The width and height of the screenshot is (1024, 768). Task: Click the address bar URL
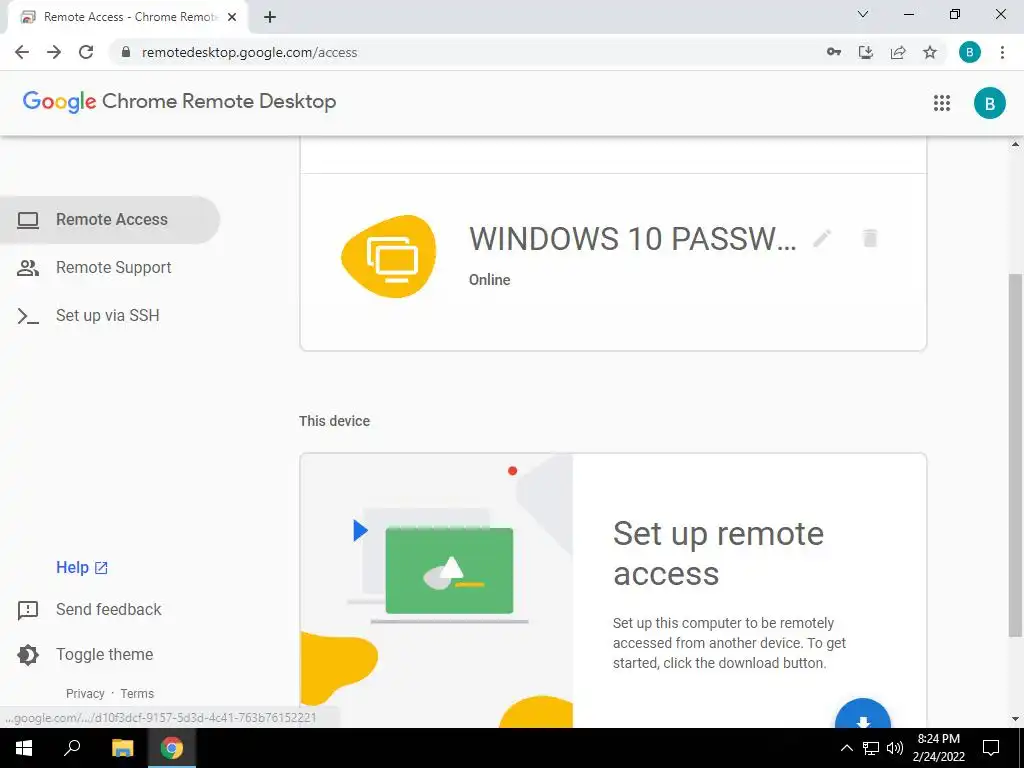click(249, 52)
